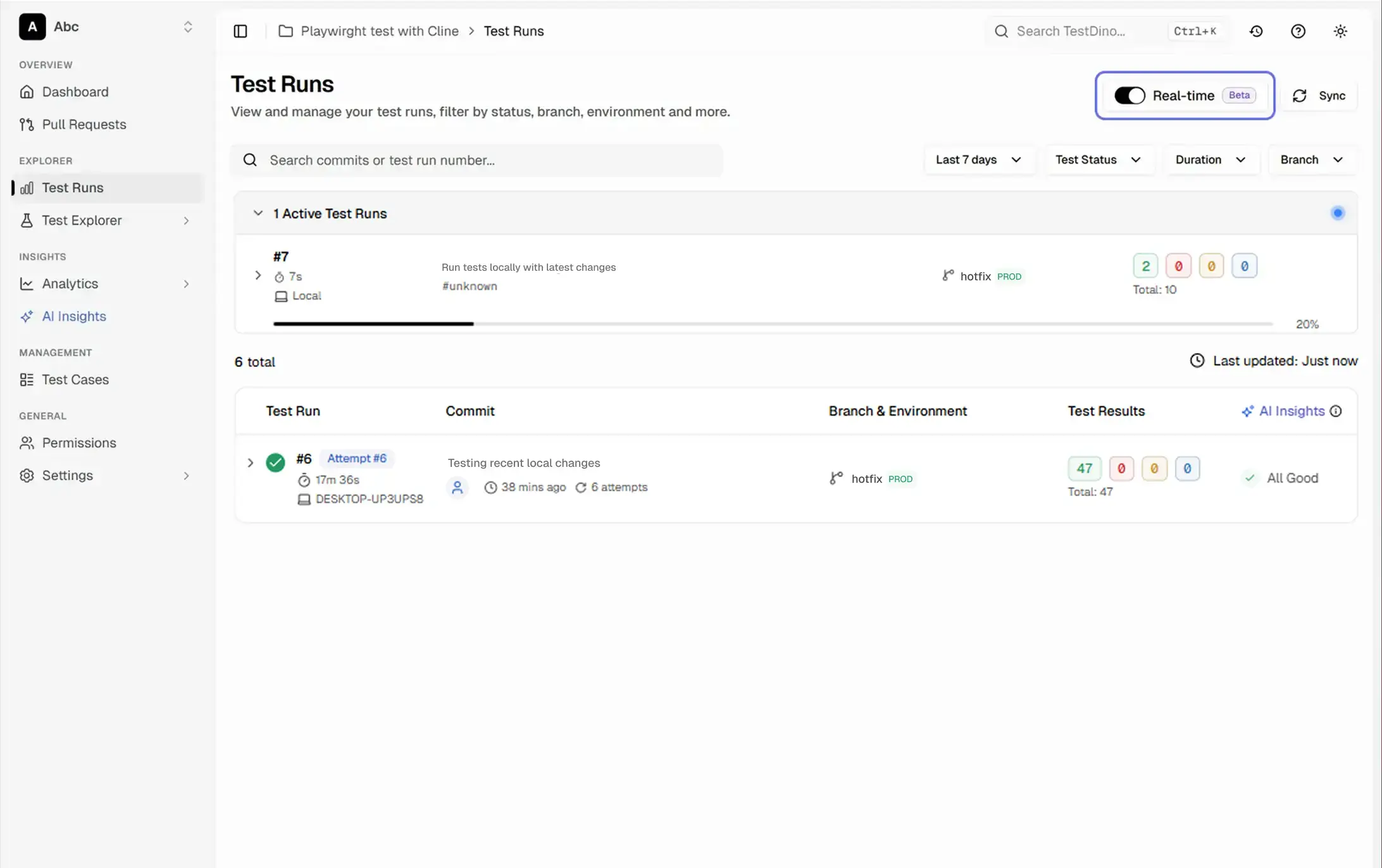Expand the Analytics submenu chevron
This screenshot has height=868, width=1382.
pyautogui.click(x=186, y=284)
